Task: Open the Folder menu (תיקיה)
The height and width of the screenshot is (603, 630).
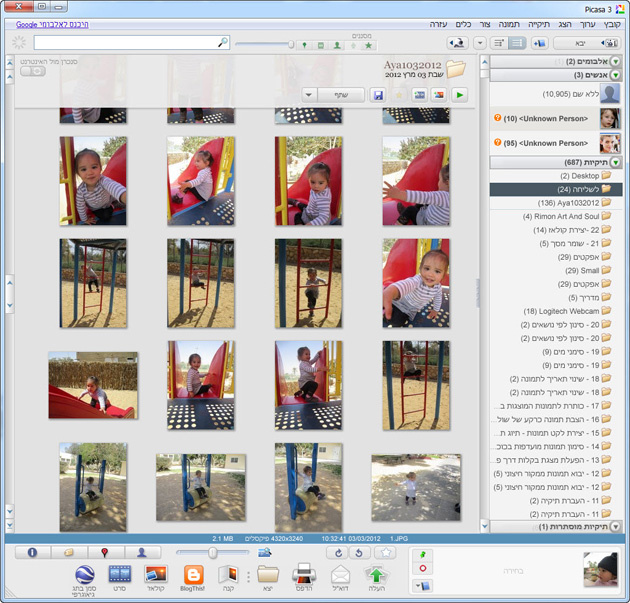Action: 538,25
